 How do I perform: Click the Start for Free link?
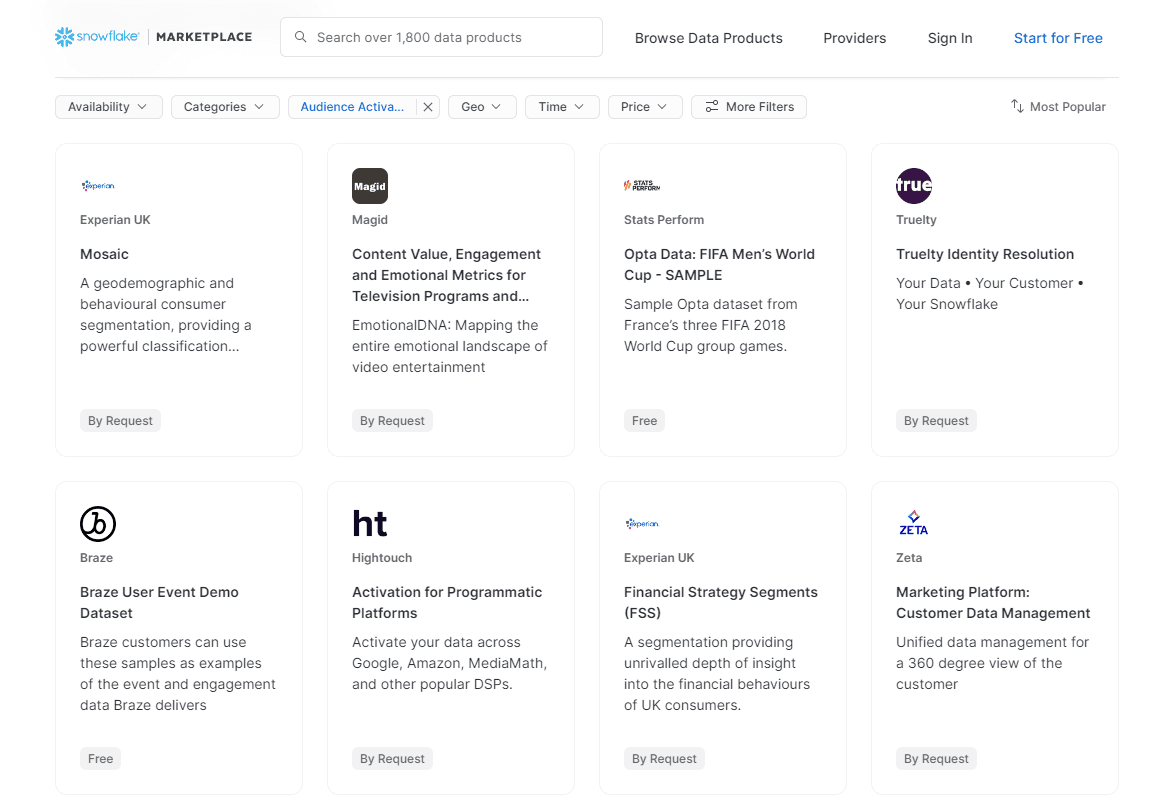coord(1058,38)
